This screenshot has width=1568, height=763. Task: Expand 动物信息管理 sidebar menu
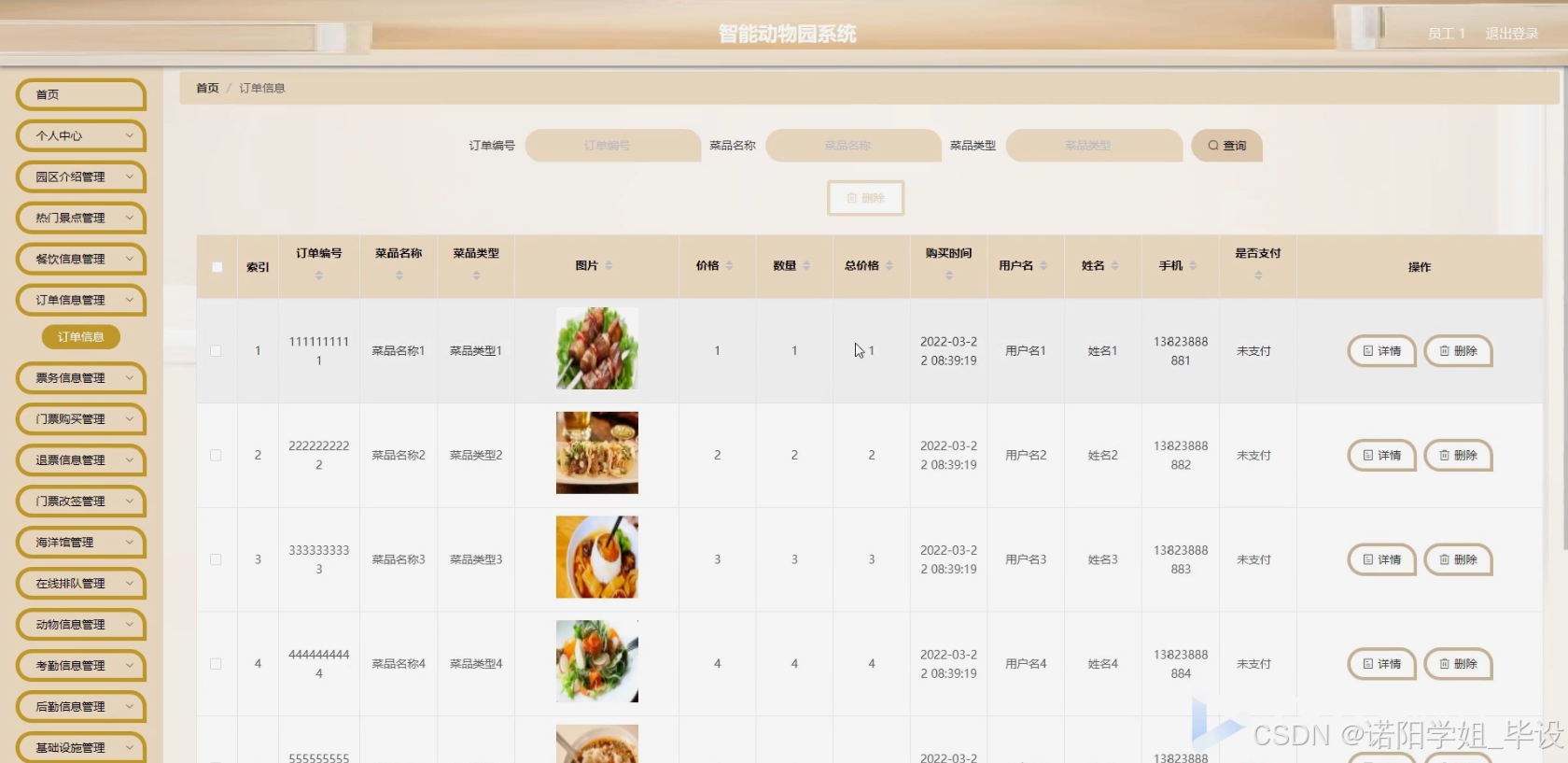(x=81, y=625)
